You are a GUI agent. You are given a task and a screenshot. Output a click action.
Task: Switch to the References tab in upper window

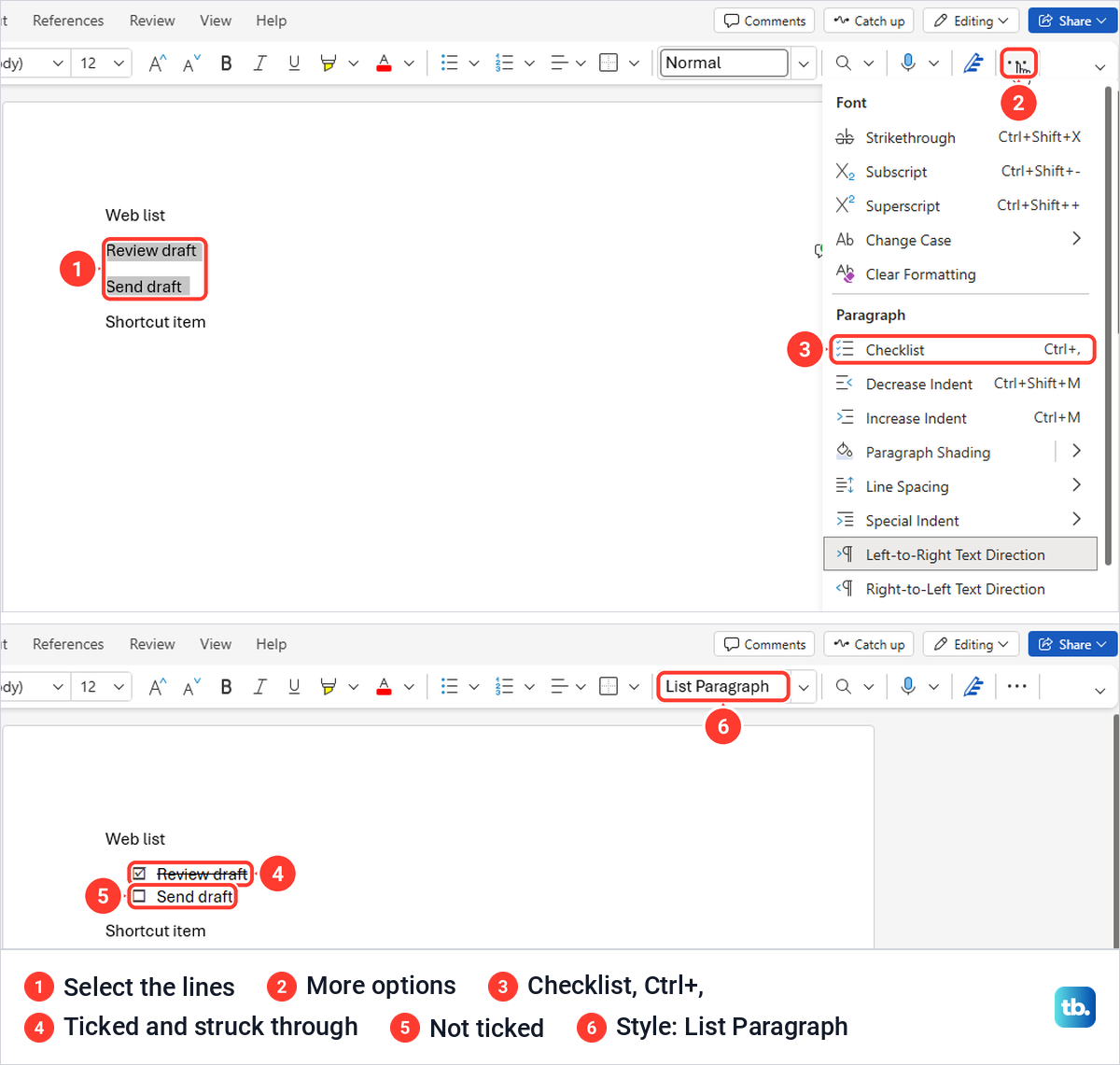(x=68, y=21)
